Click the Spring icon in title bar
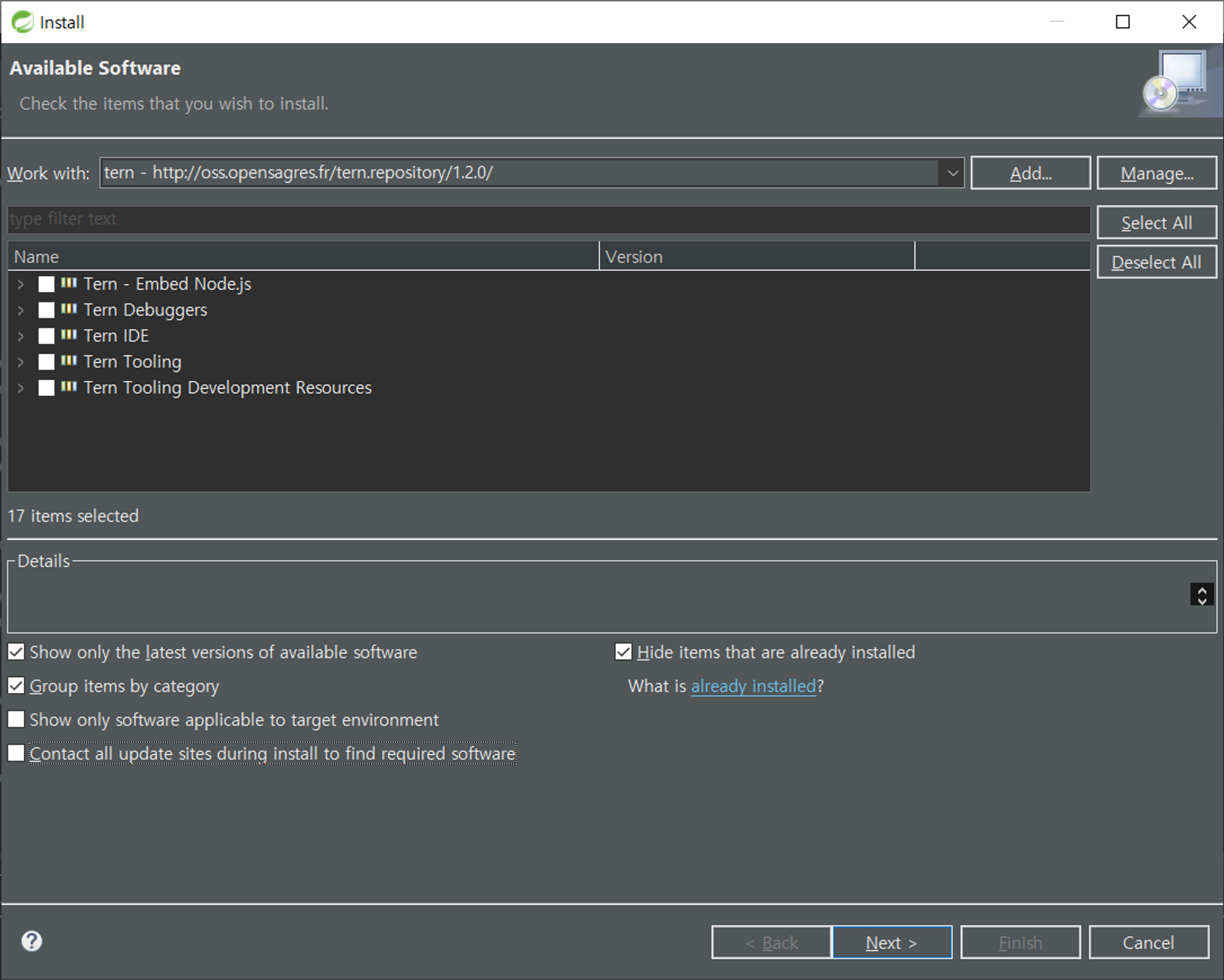The image size is (1224, 980). pos(23,22)
